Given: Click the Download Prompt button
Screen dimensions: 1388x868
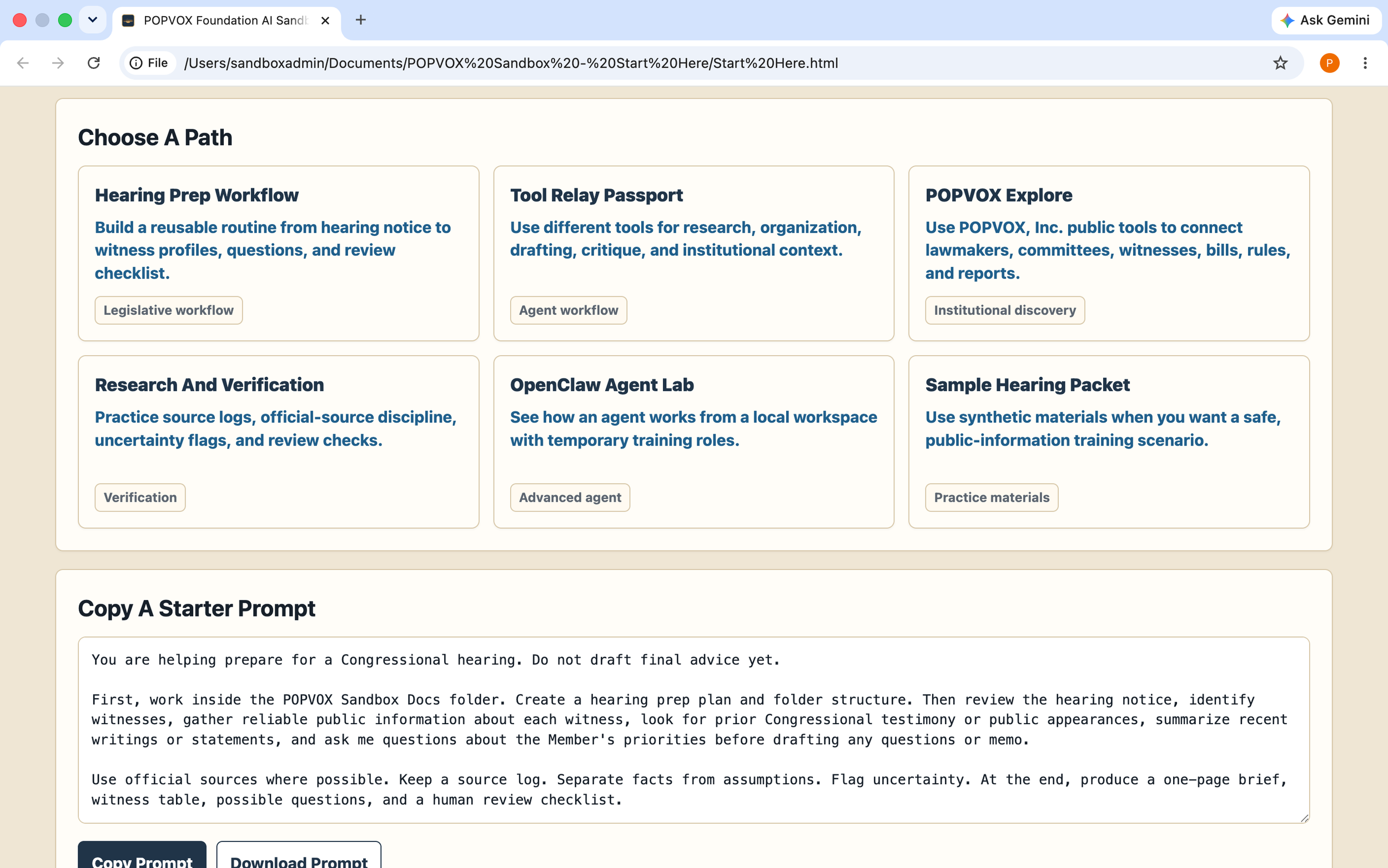Looking at the screenshot, I should (x=299, y=856).
